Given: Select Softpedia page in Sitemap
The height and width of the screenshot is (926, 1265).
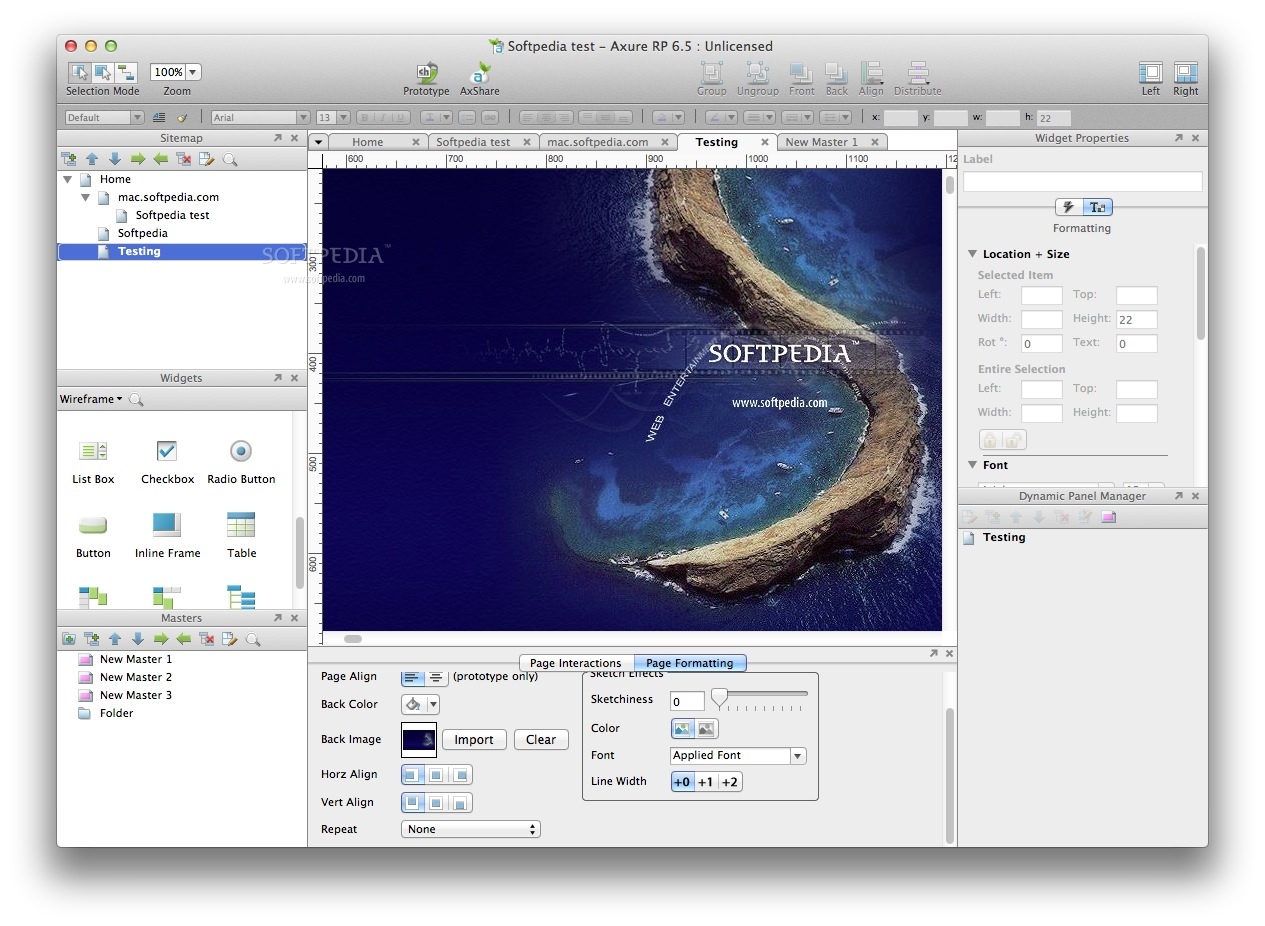Looking at the screenshot, I should click(x=142, y=234).
